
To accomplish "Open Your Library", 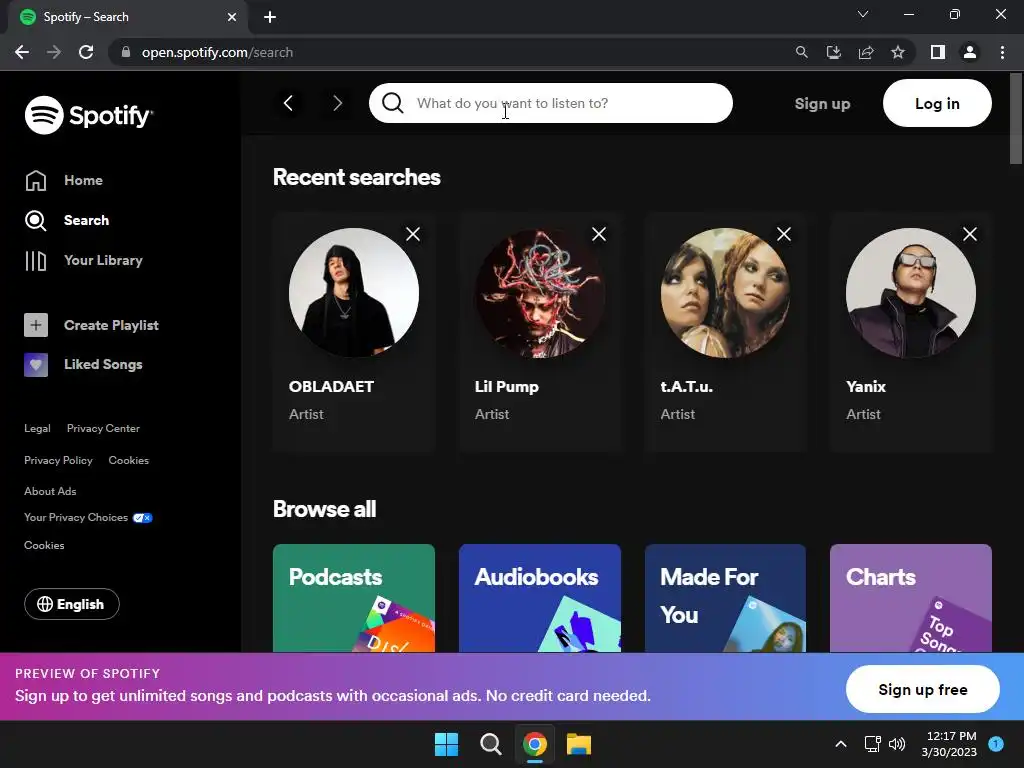I will coord(84,261).
